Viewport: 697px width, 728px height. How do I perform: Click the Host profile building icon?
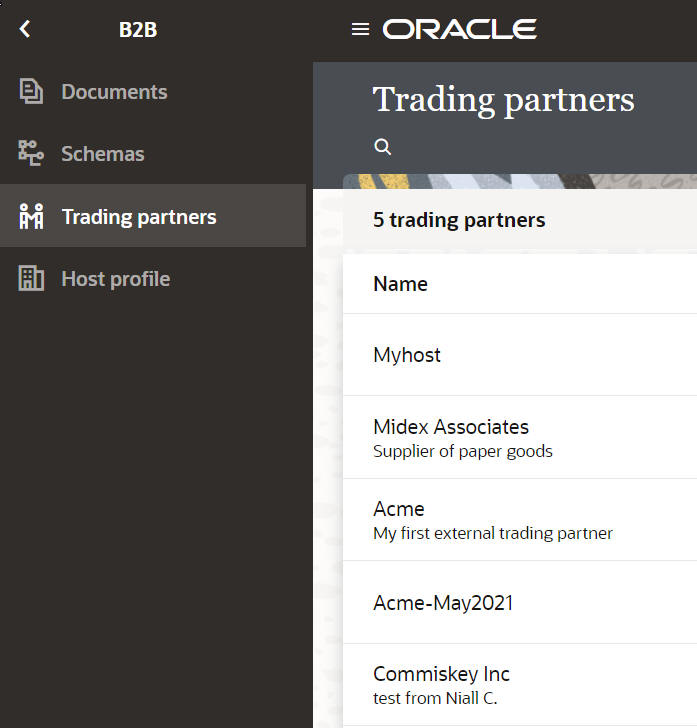point(31,279)
